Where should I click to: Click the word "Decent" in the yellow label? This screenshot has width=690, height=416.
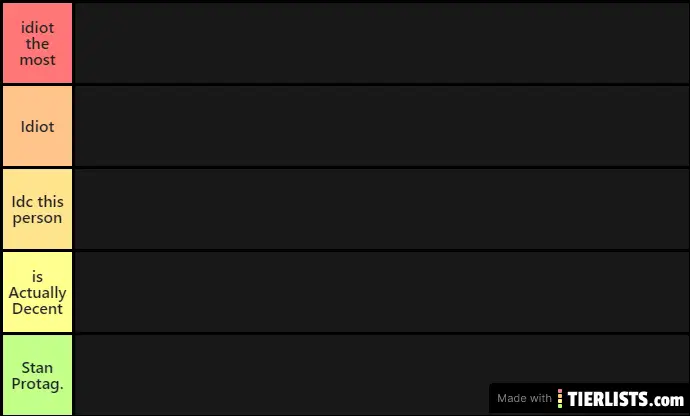[x=37, y=309]
